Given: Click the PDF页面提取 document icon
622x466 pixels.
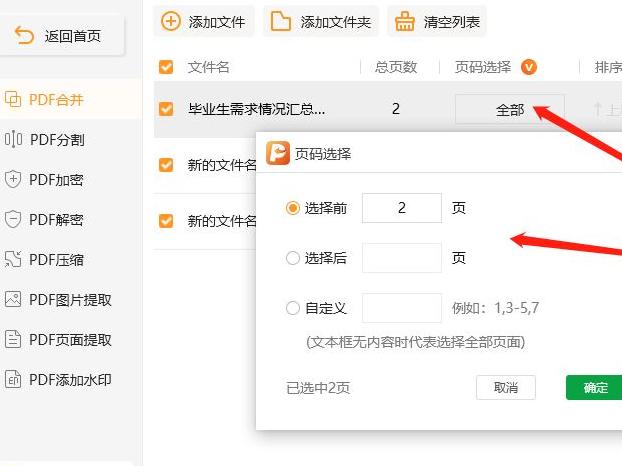Looking at the screenshot, I should tap(13, 339).
